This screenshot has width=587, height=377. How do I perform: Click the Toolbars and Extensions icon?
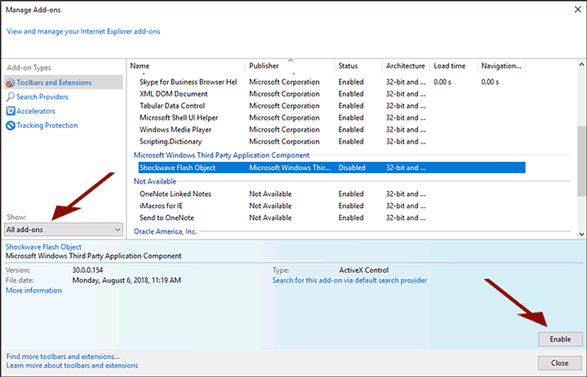tap(10, 83)
